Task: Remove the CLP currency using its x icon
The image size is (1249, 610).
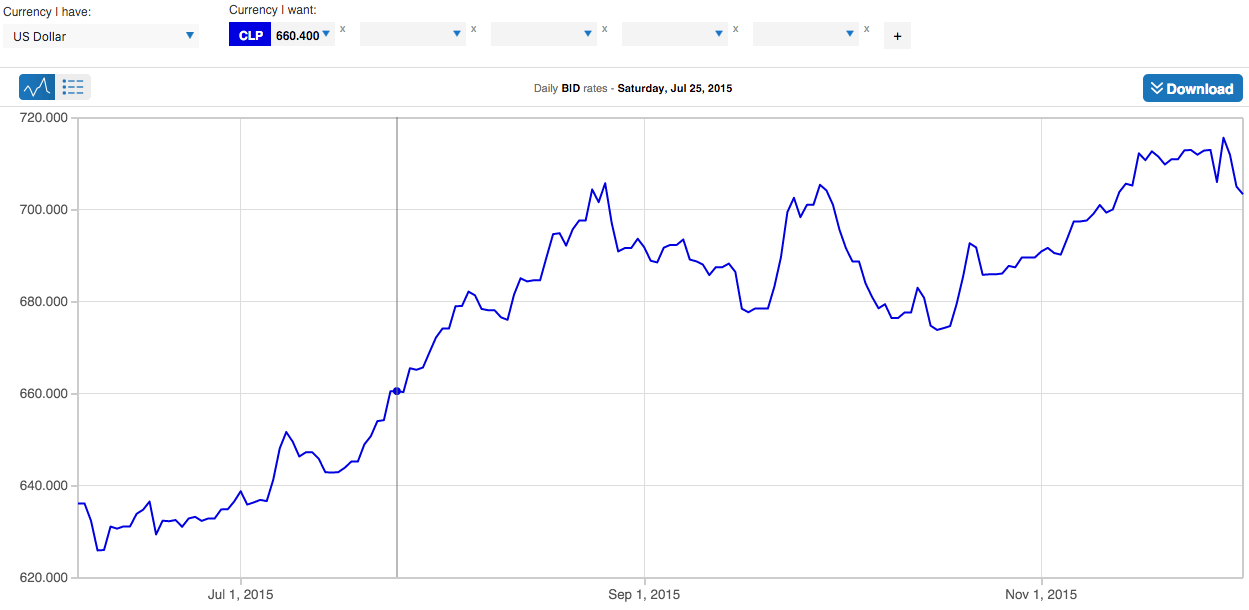Action: pos(342,29)
